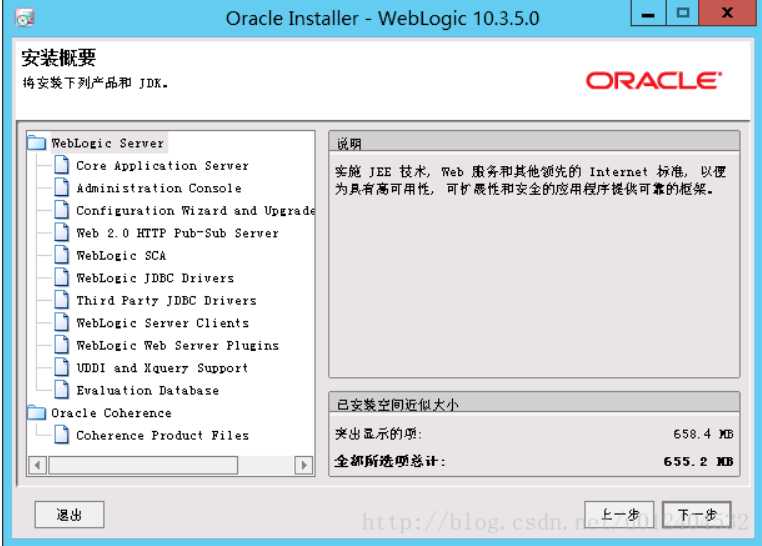
Task: Click the Core Application Server document icon
Action: [61, 165]
